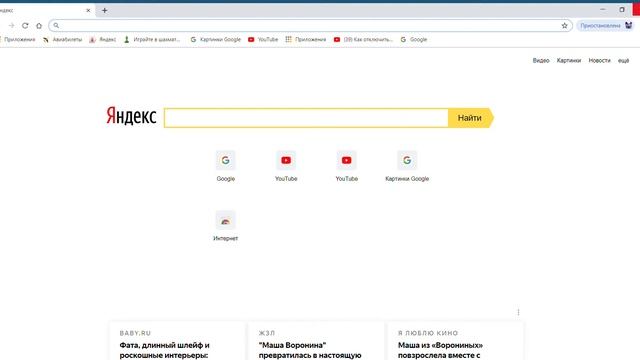Open the Как отключить YouTube bookmark
640x360 pixels.
point(363,40)
